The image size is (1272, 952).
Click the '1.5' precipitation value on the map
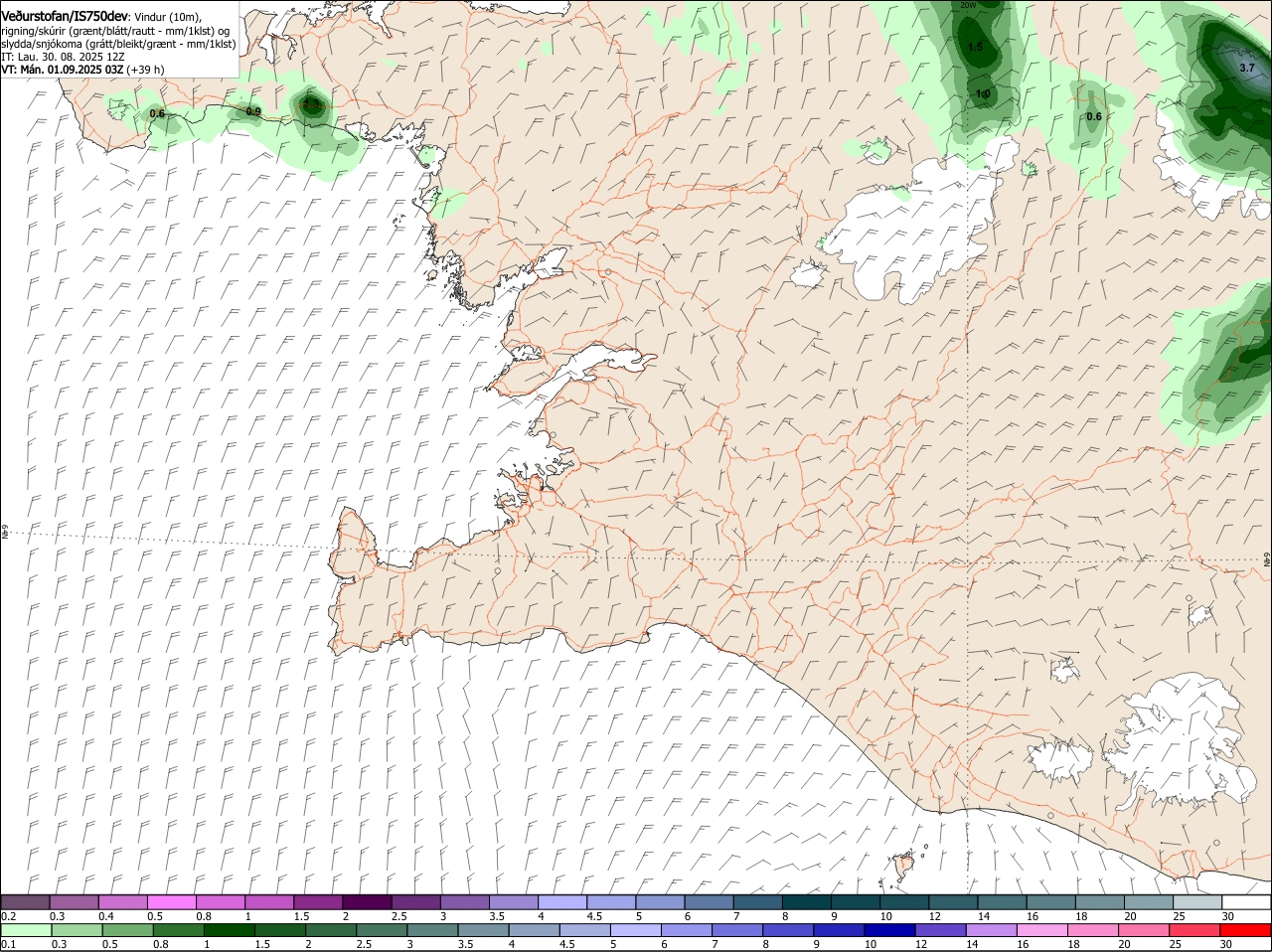(x=975, y=47)
